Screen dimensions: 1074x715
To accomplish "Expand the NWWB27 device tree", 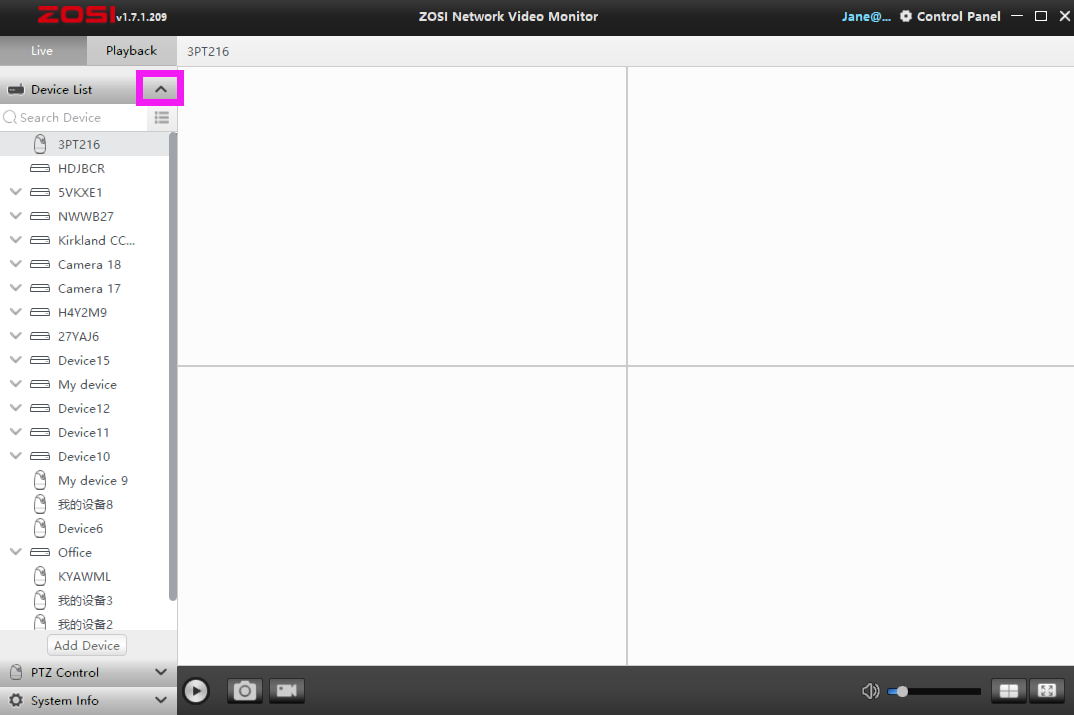I will point(16,216).
